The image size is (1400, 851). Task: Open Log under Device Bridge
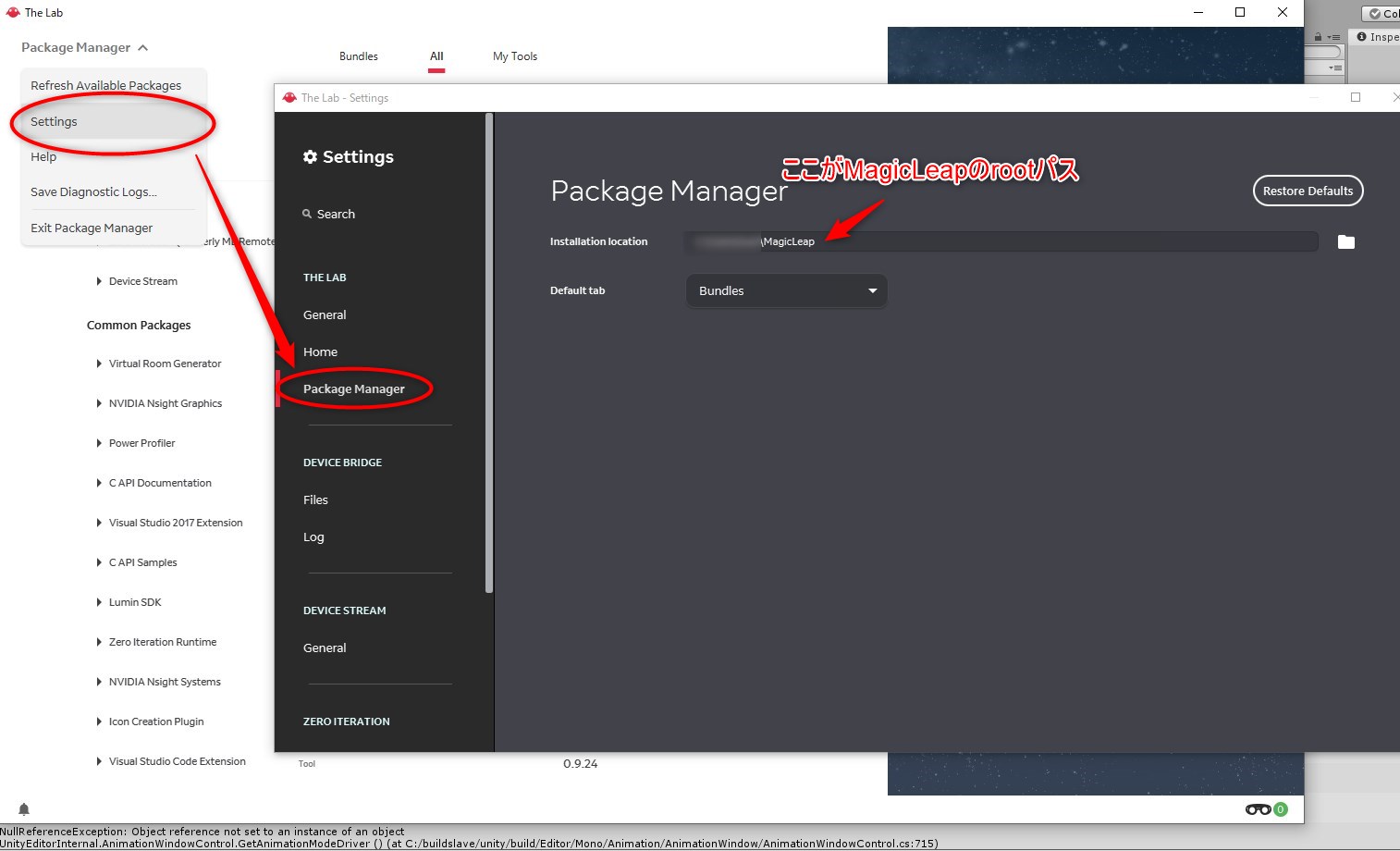[313, 536]
